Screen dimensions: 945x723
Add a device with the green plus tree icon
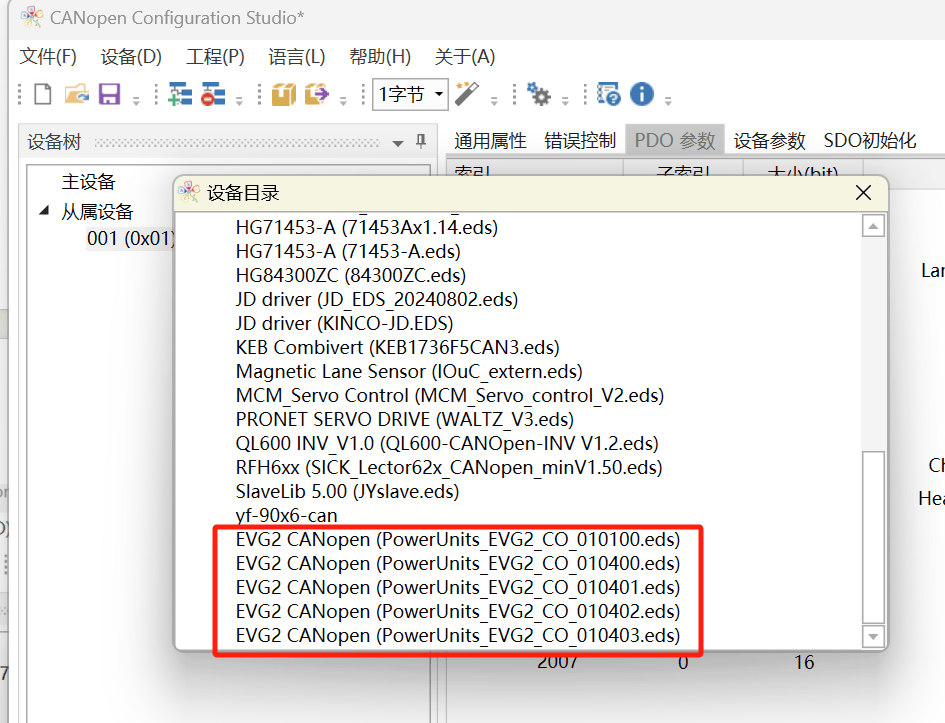point(180,94)
